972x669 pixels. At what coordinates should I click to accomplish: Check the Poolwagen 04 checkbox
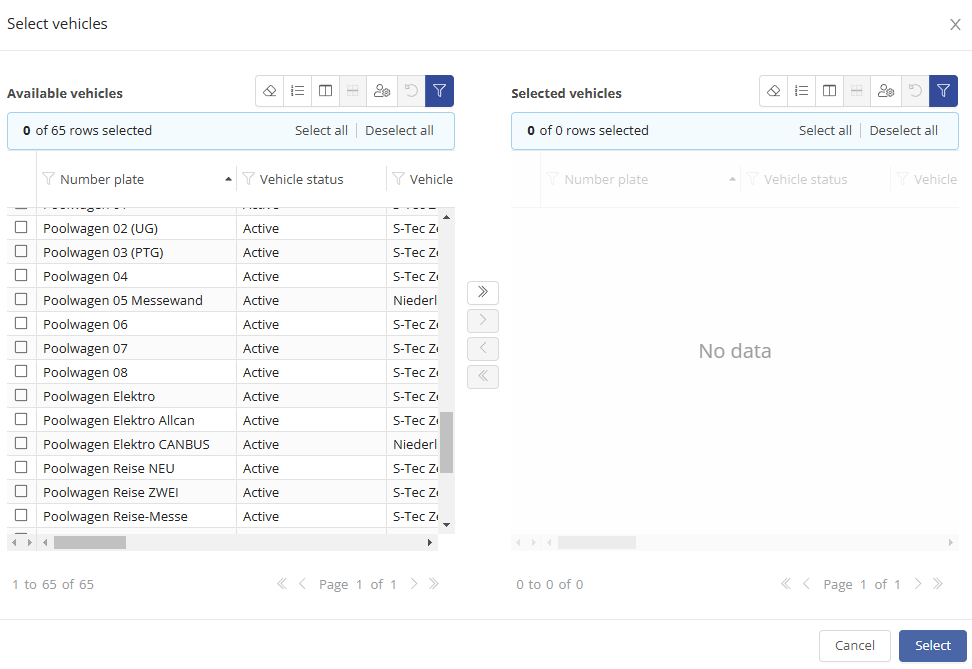tap(21, 275)
